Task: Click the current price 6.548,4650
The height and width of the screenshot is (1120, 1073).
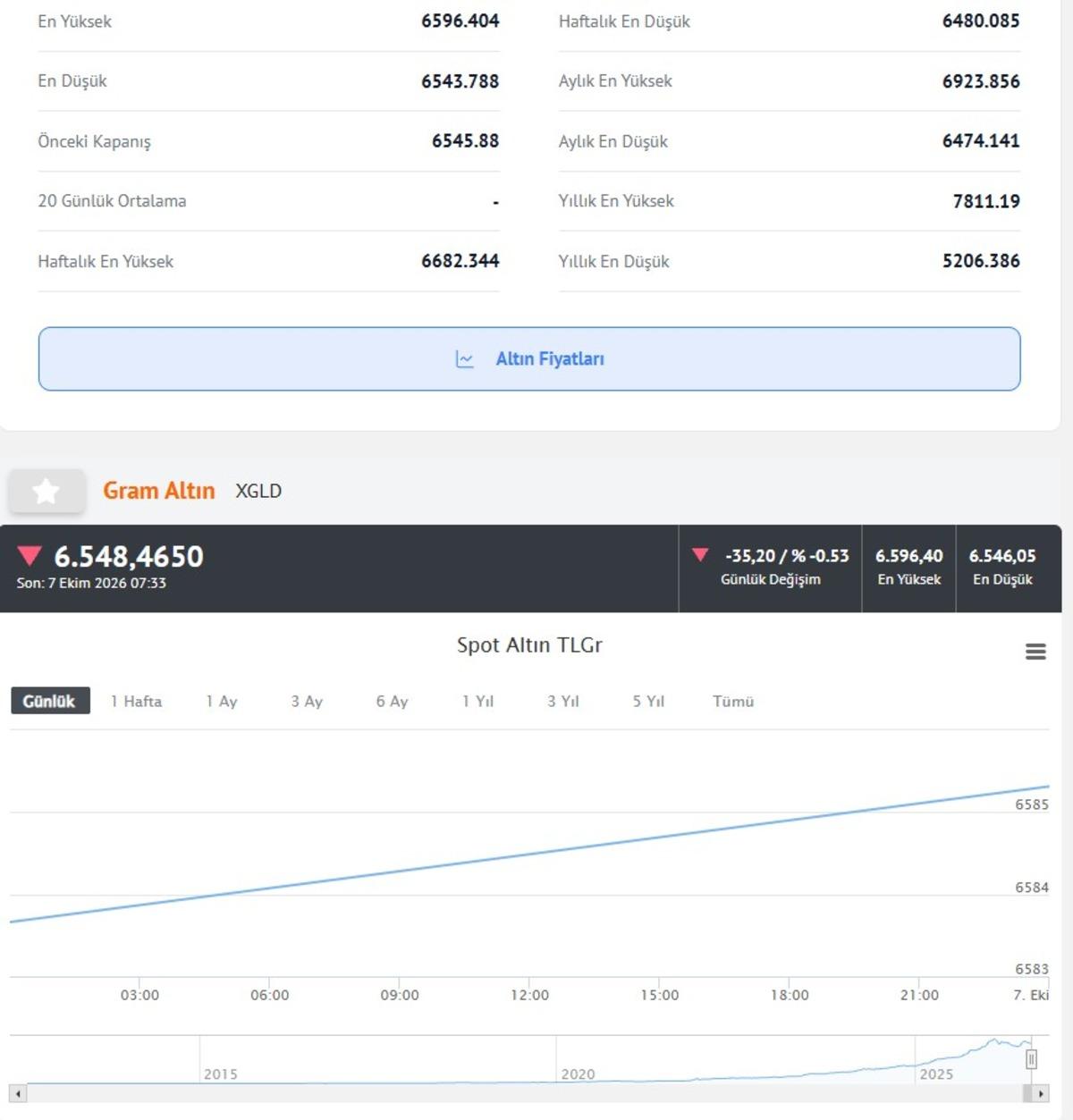Action: pyautogui.click(x=129, y=556)
